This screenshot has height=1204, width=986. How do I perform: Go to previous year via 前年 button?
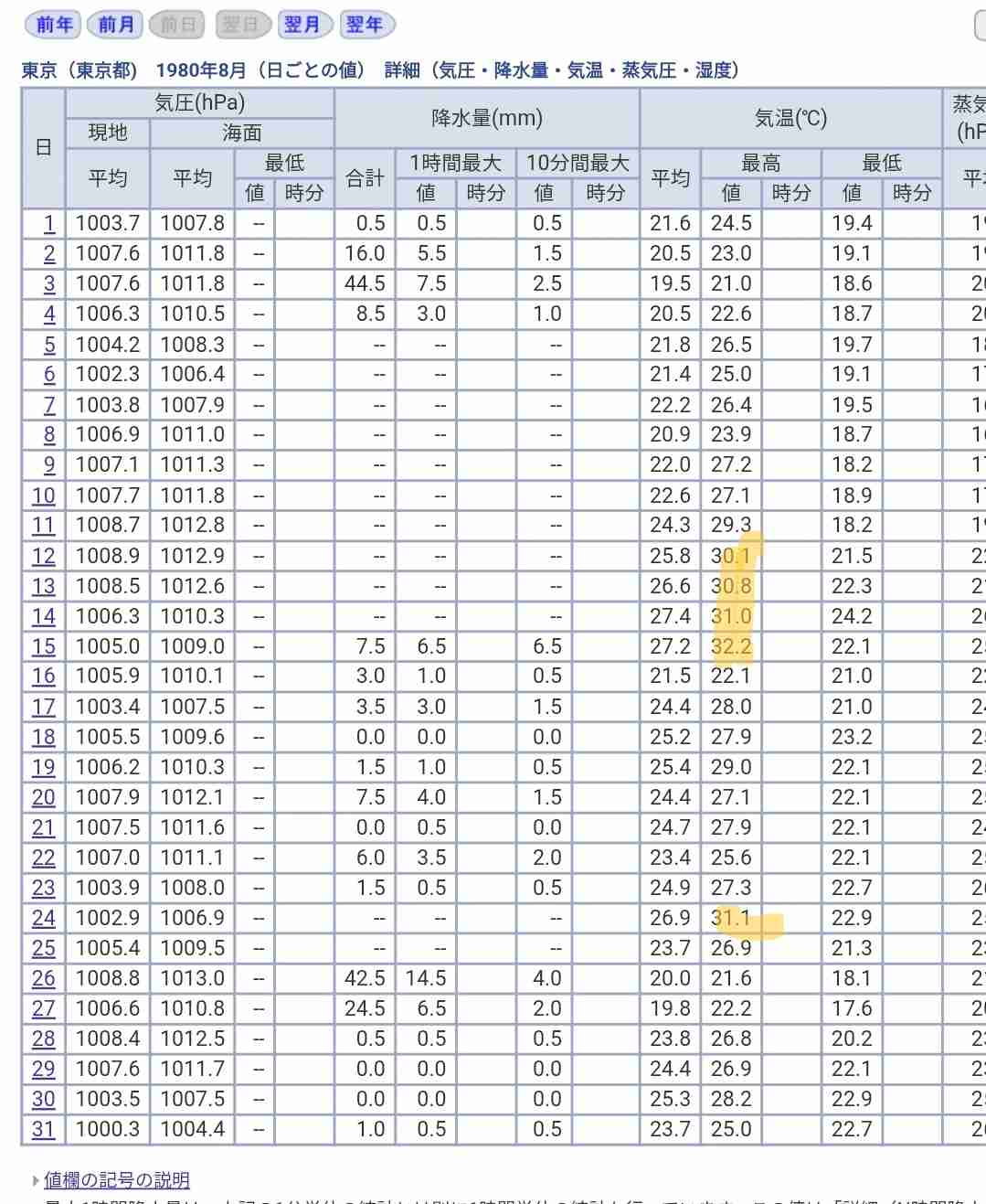[x=54, y=25]
